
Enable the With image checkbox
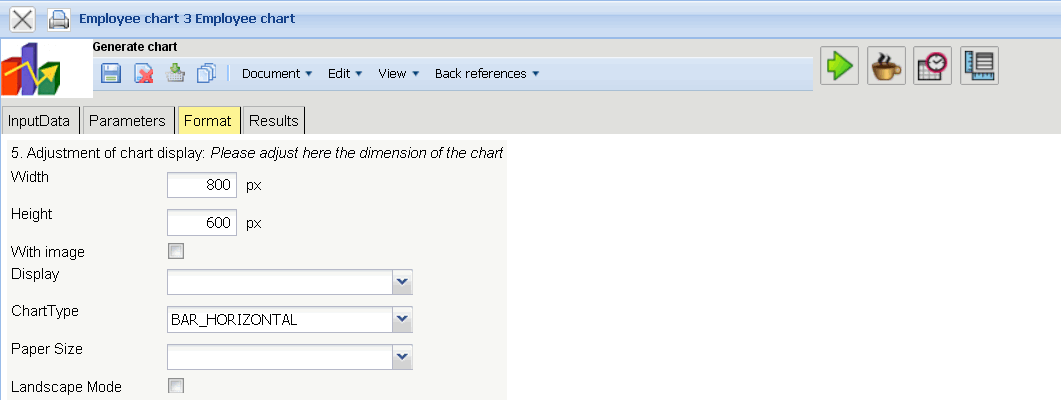(176, 251)
